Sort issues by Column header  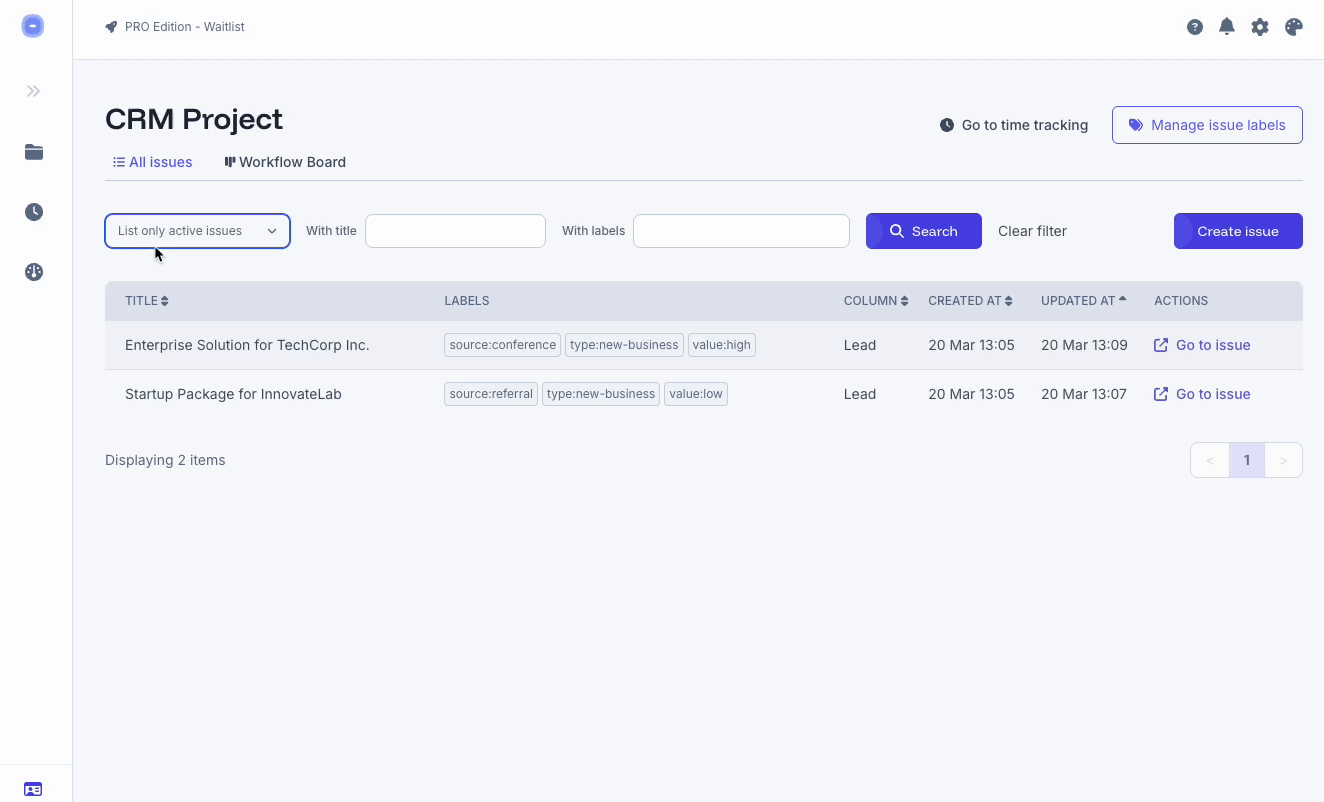(x=875, y=301)
